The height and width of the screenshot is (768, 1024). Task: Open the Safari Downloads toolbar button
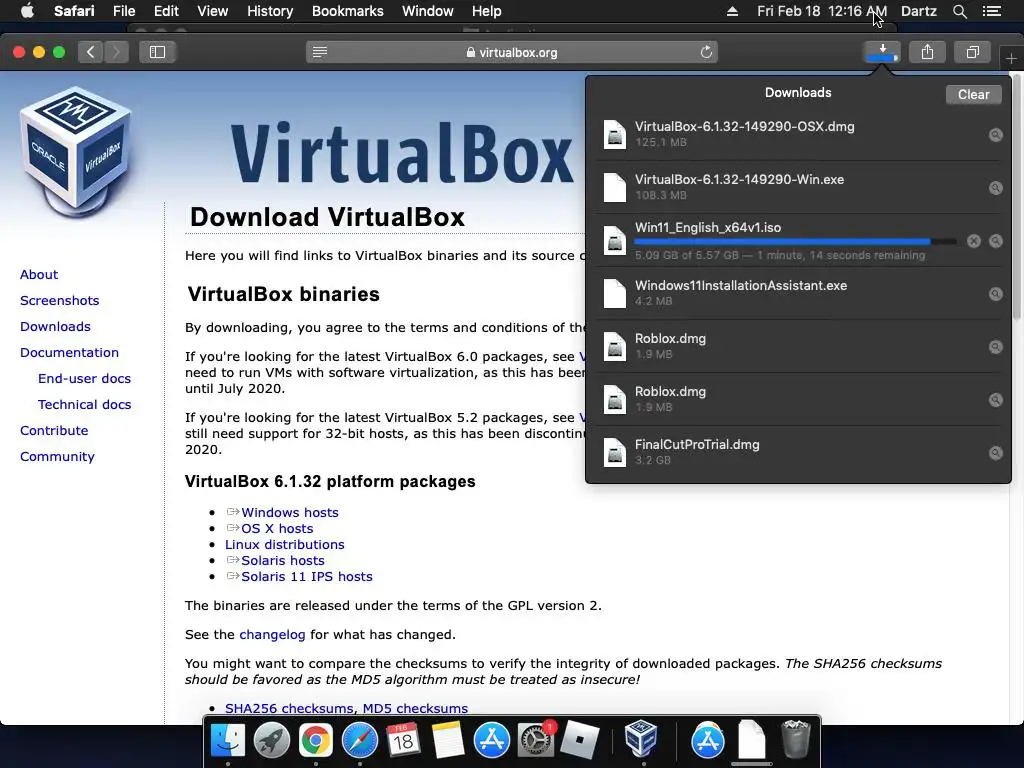click(882, 52)
